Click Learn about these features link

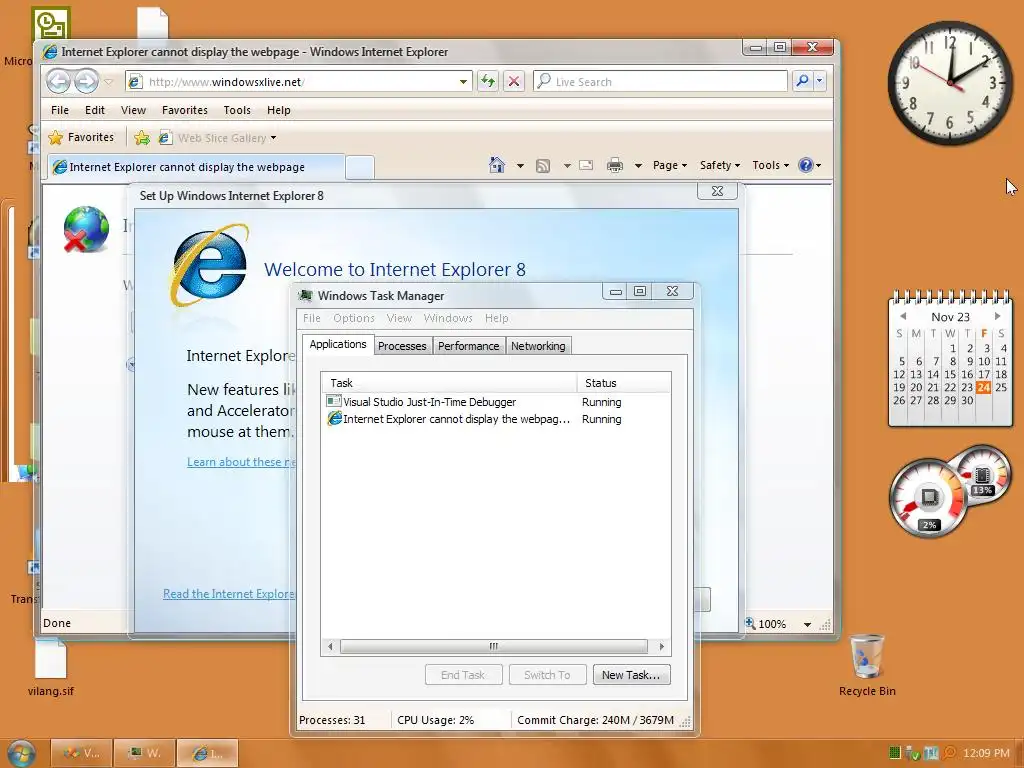coord(241,462)
